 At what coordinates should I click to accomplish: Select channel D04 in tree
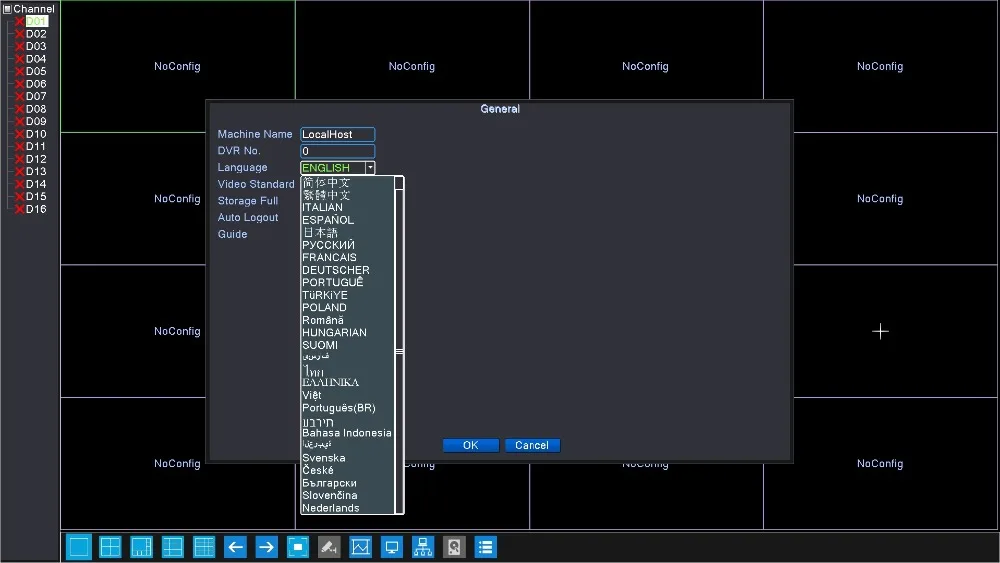click(36, 59)
